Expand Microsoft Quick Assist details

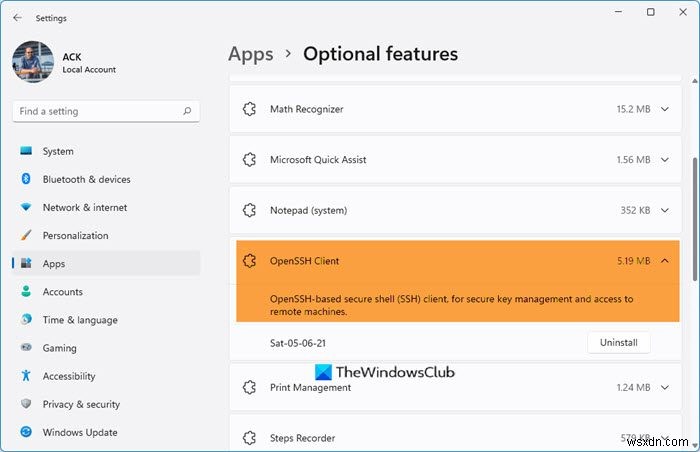click(x=665, y=159)
